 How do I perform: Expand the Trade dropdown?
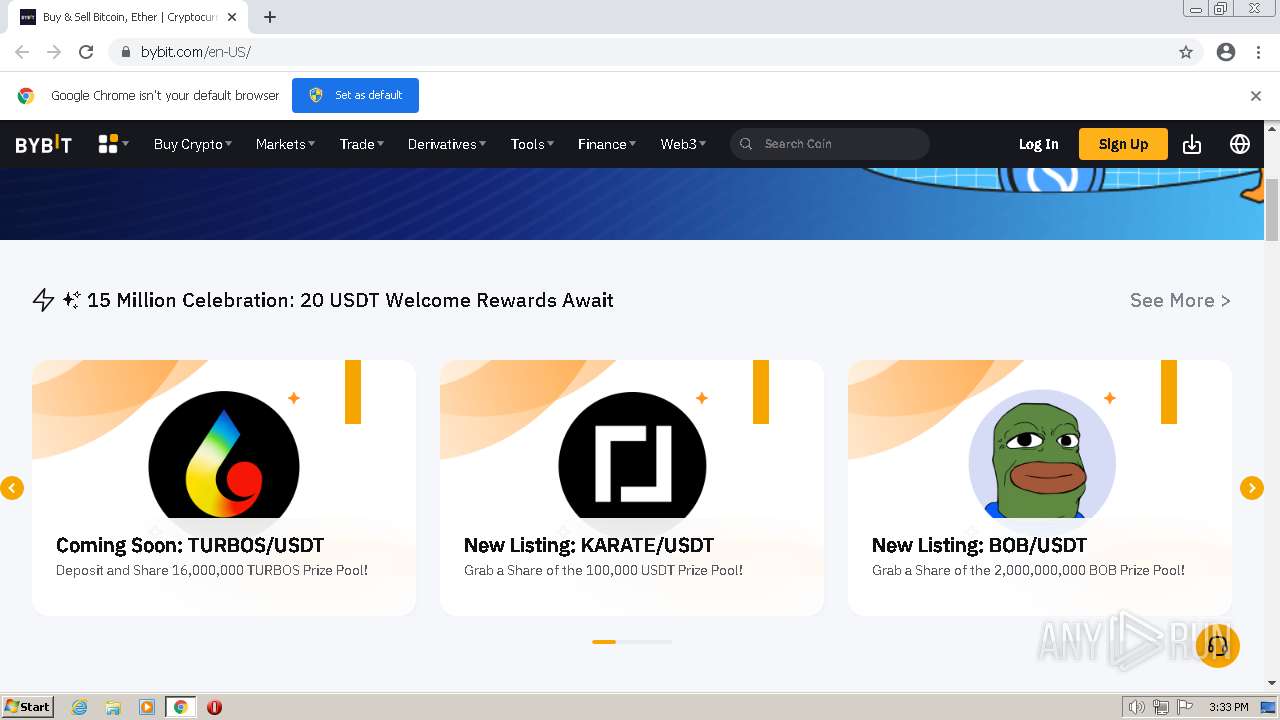(361, 144)
